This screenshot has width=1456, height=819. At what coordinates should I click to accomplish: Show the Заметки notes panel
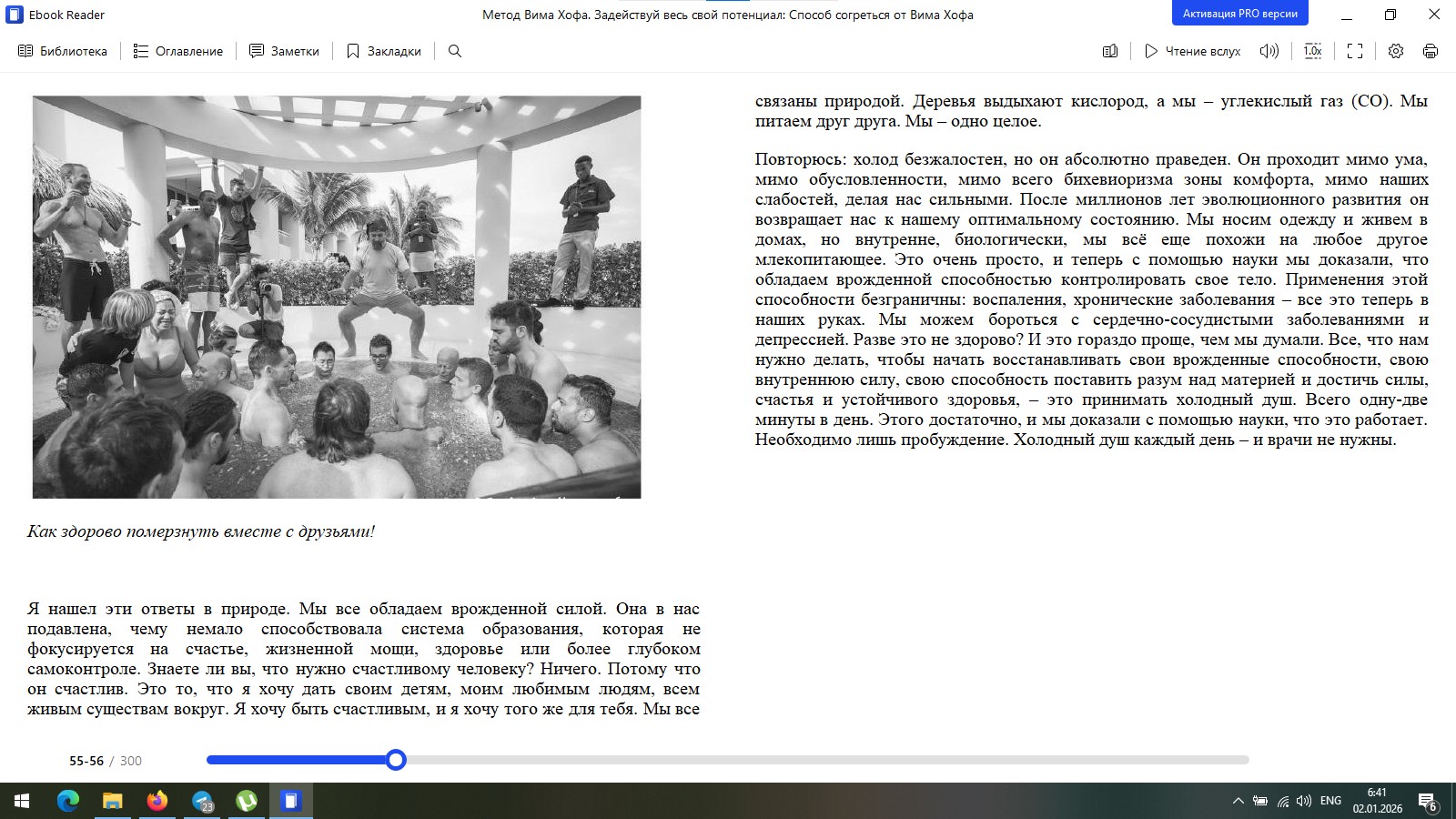[x=285, y=51]
